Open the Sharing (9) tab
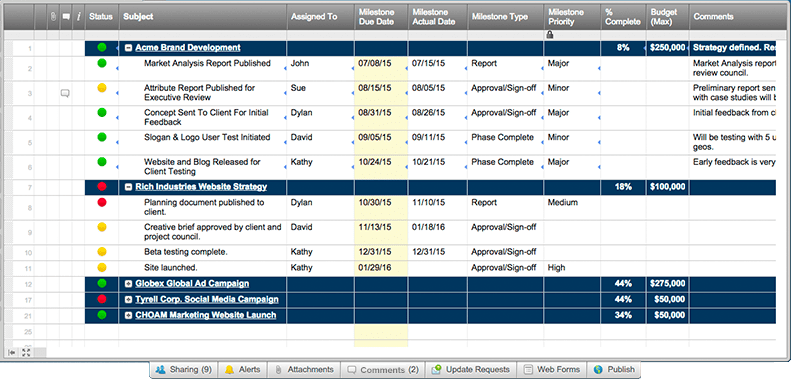The image size is (791, 379). (184, 369)
